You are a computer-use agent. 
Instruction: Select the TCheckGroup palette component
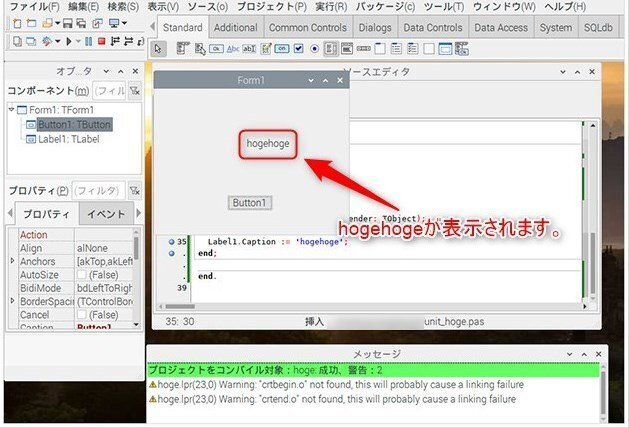tap(413, 49)
